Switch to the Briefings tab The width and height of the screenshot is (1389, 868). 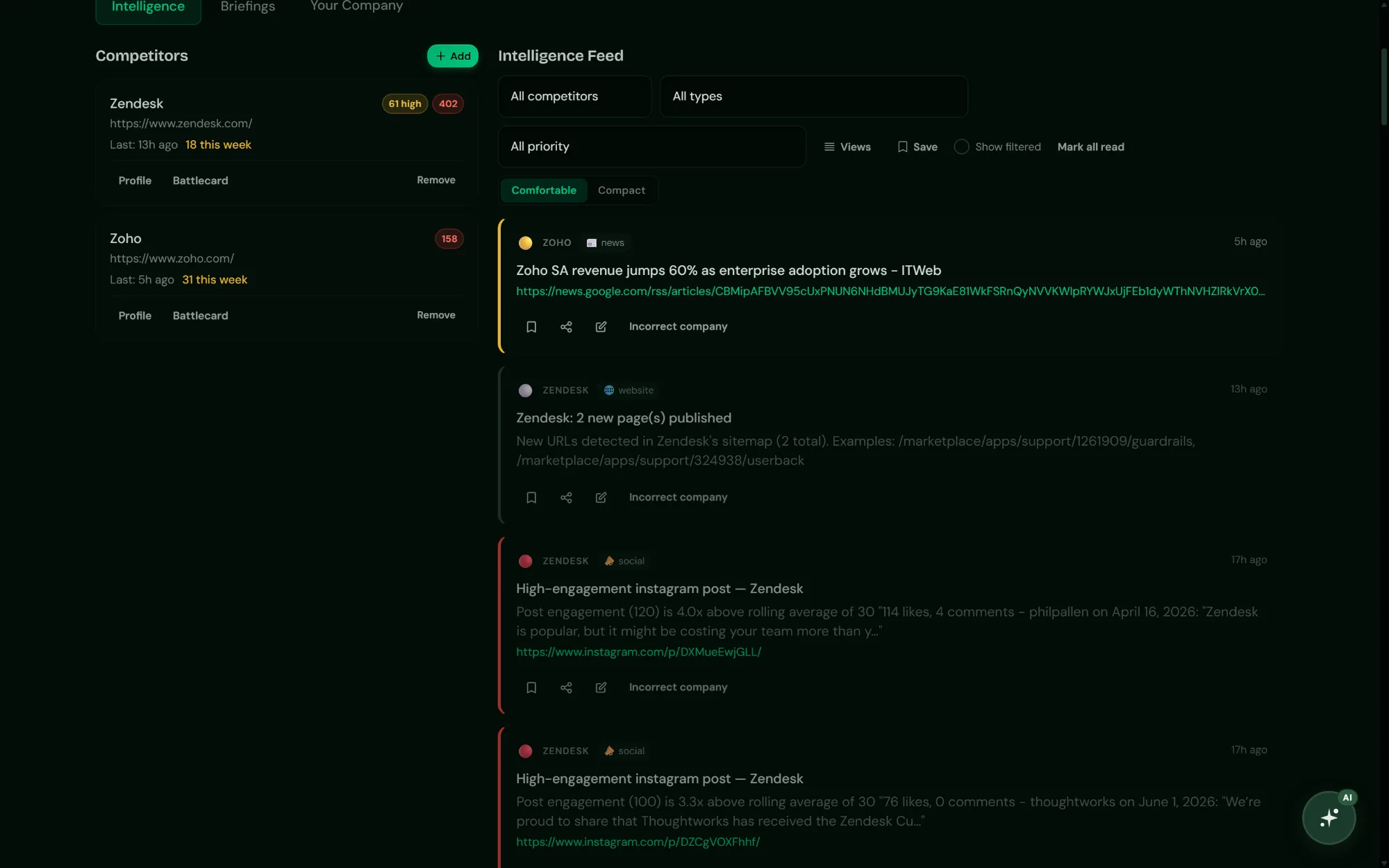pos(248,7)
